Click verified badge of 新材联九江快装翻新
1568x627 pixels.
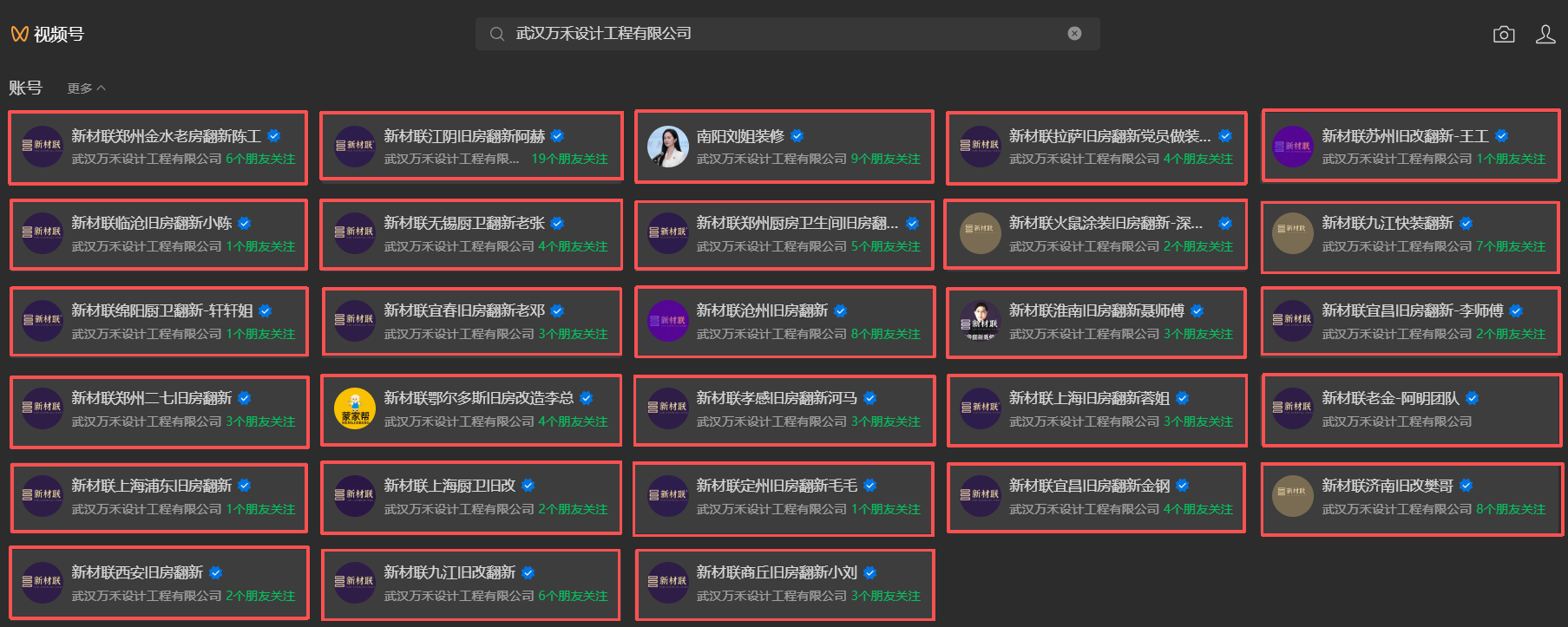[x=1466, y=224]
